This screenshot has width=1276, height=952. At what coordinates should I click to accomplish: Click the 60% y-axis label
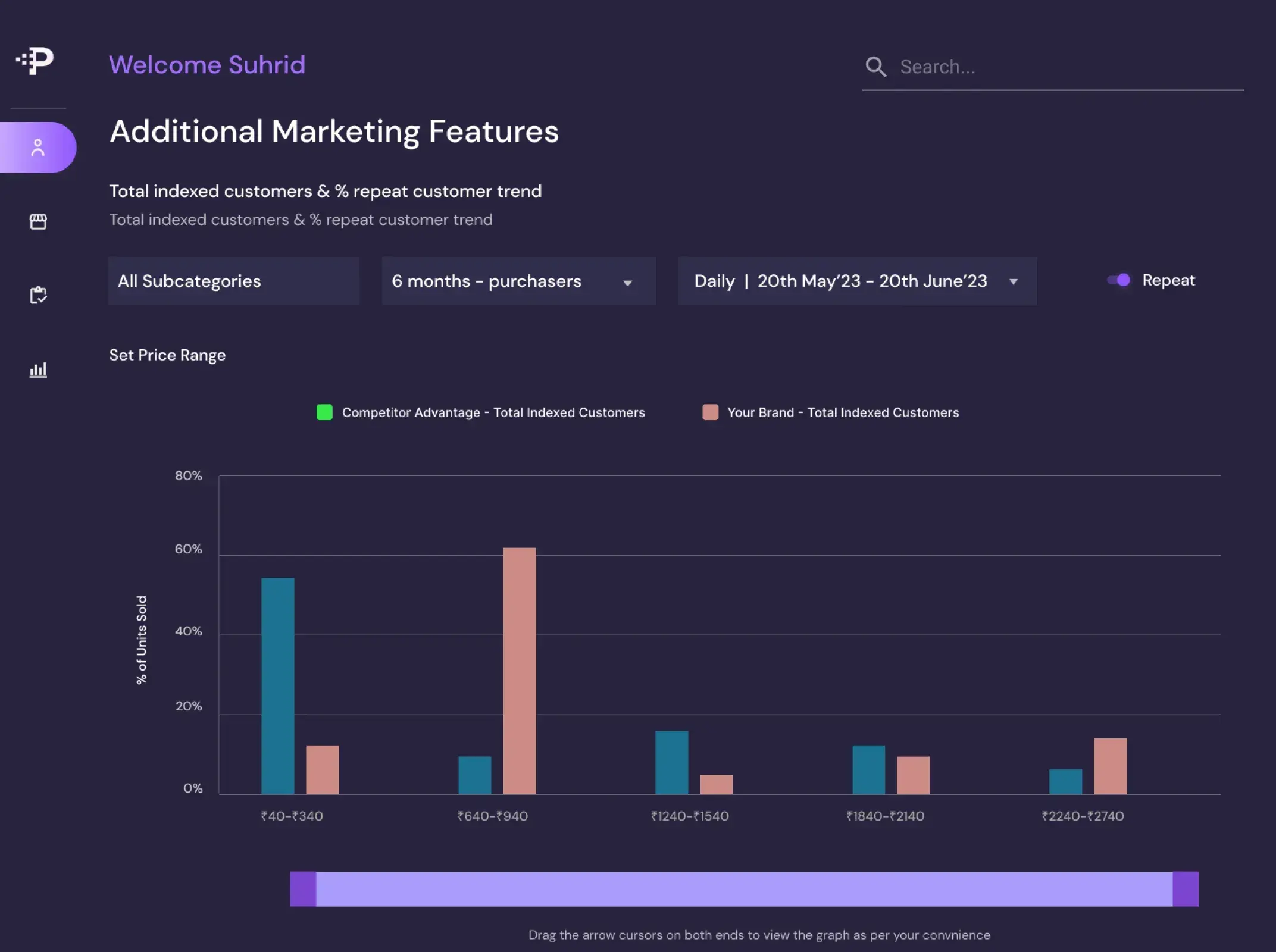[189, 549]
